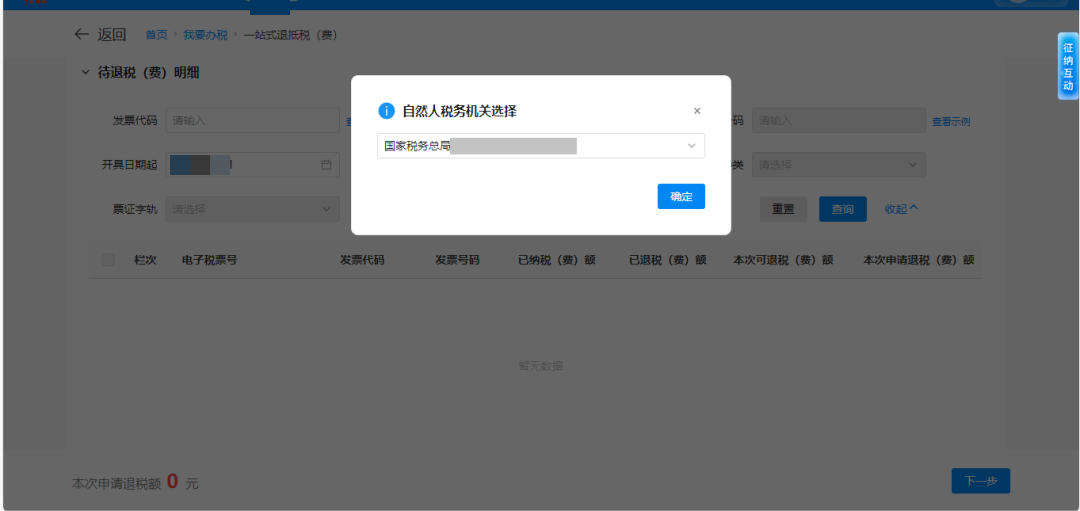Image resolution: width=1080 pixels, height=511 pixels.
Task: Click the 查询 button
Action: coord(843,209)
